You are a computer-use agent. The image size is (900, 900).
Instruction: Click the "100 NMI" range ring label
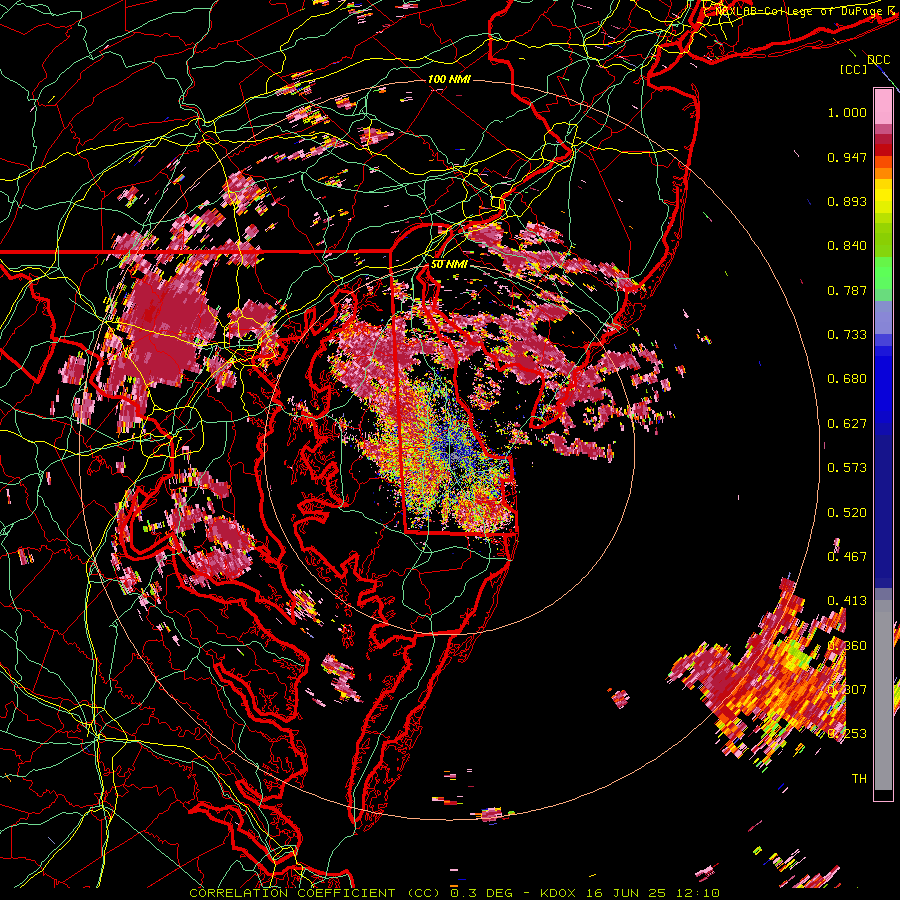pos(449,79)
